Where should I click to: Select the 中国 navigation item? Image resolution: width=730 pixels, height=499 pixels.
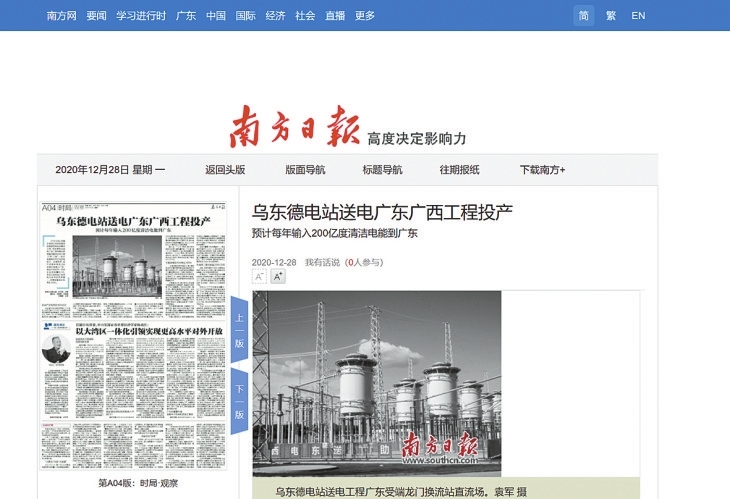216,16
